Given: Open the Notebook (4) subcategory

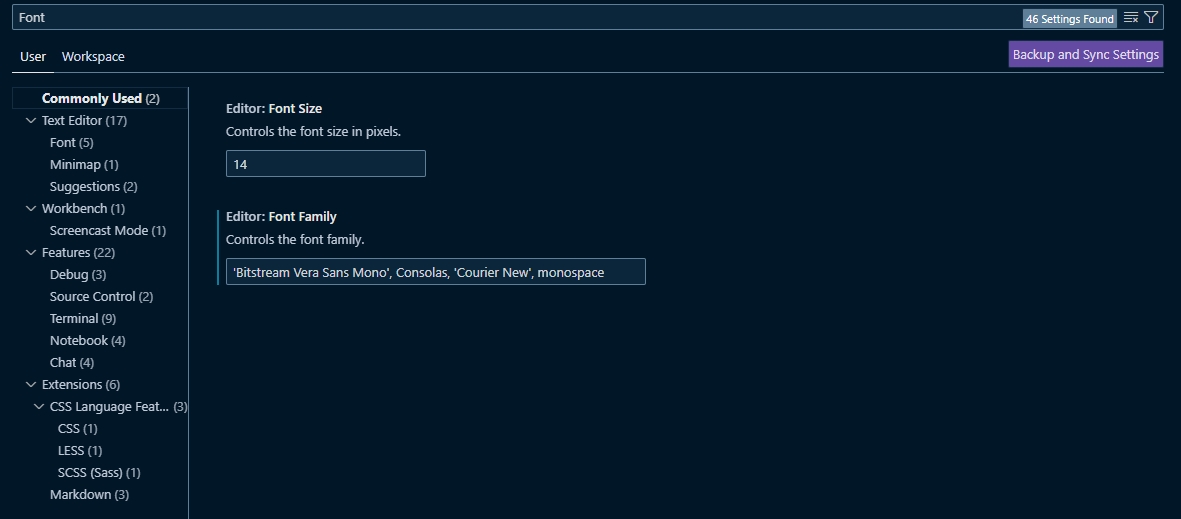Looking at the screenshot, I should (87, 340).
